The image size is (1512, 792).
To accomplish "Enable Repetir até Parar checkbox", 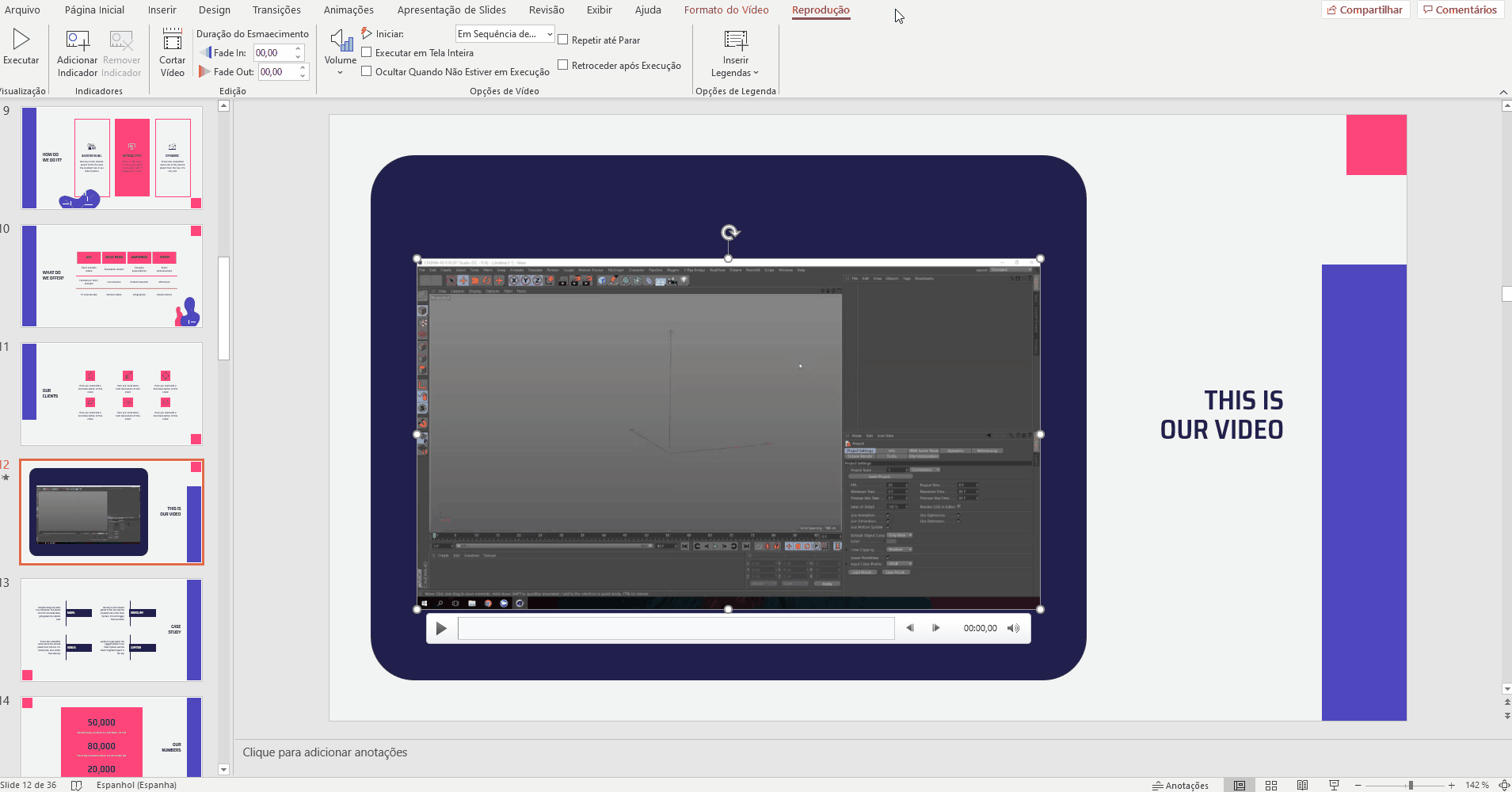I will [x=562, y=40].
